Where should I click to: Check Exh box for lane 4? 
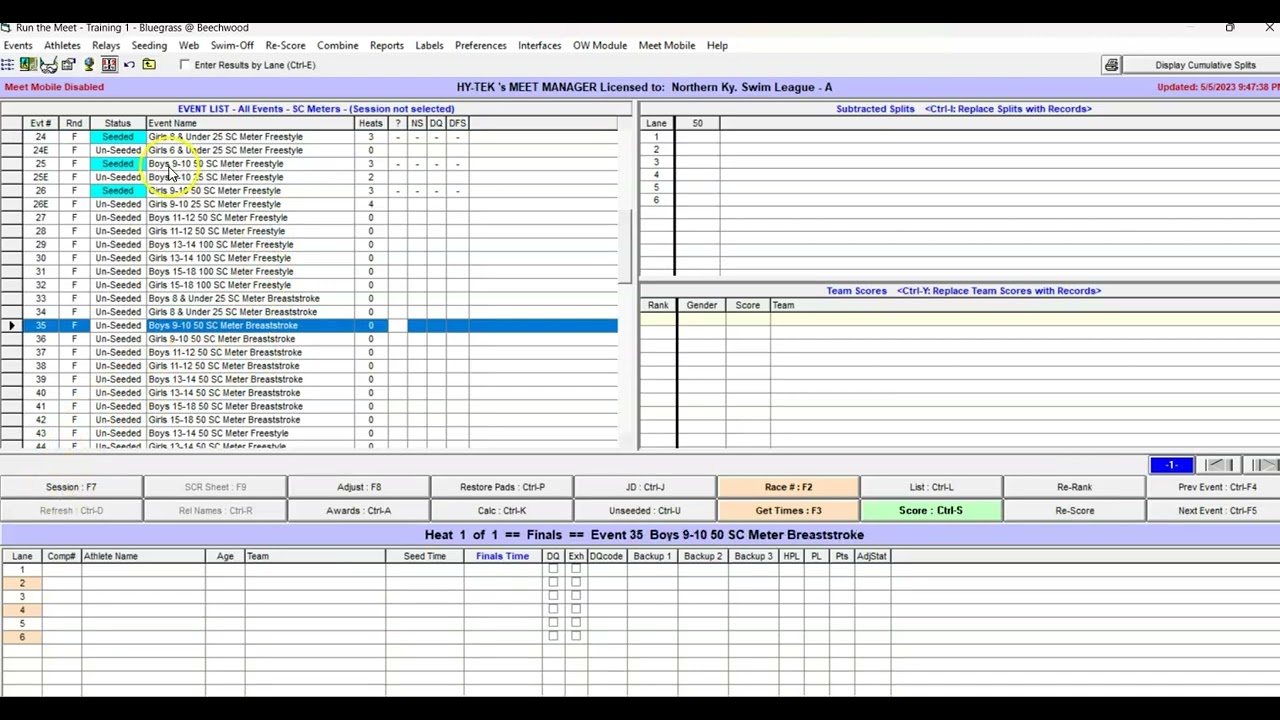576,609
